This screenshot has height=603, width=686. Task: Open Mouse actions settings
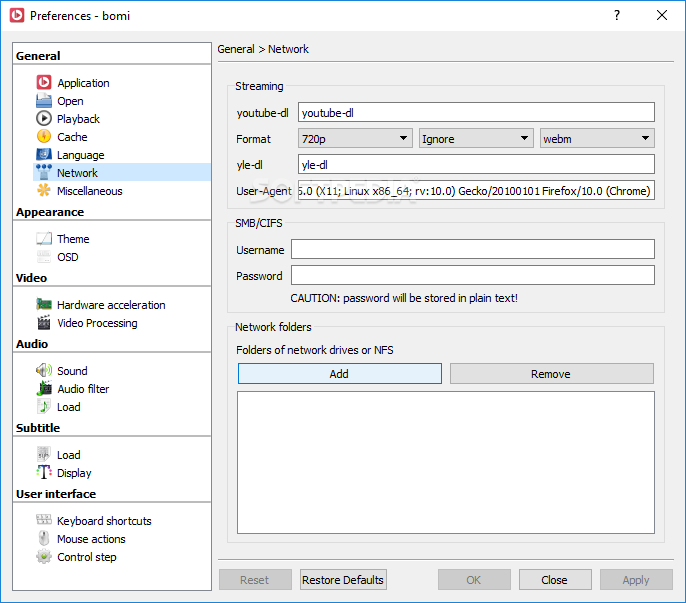coord(91,539)
